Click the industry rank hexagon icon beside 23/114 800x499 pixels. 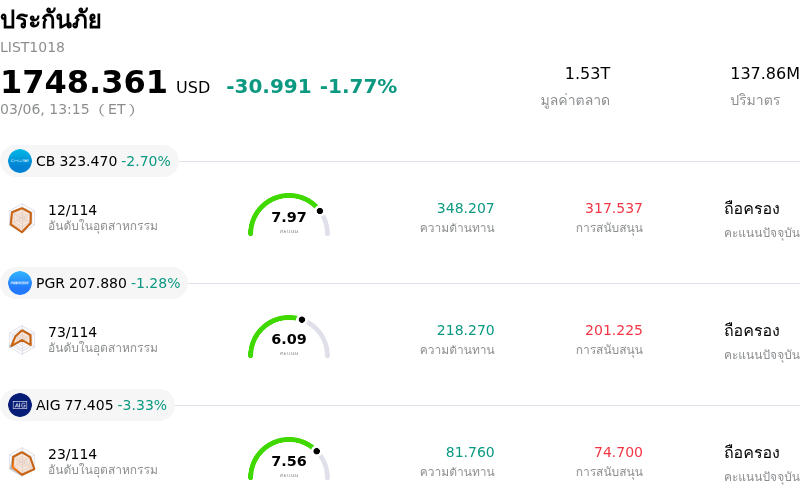tap(21, 462)
